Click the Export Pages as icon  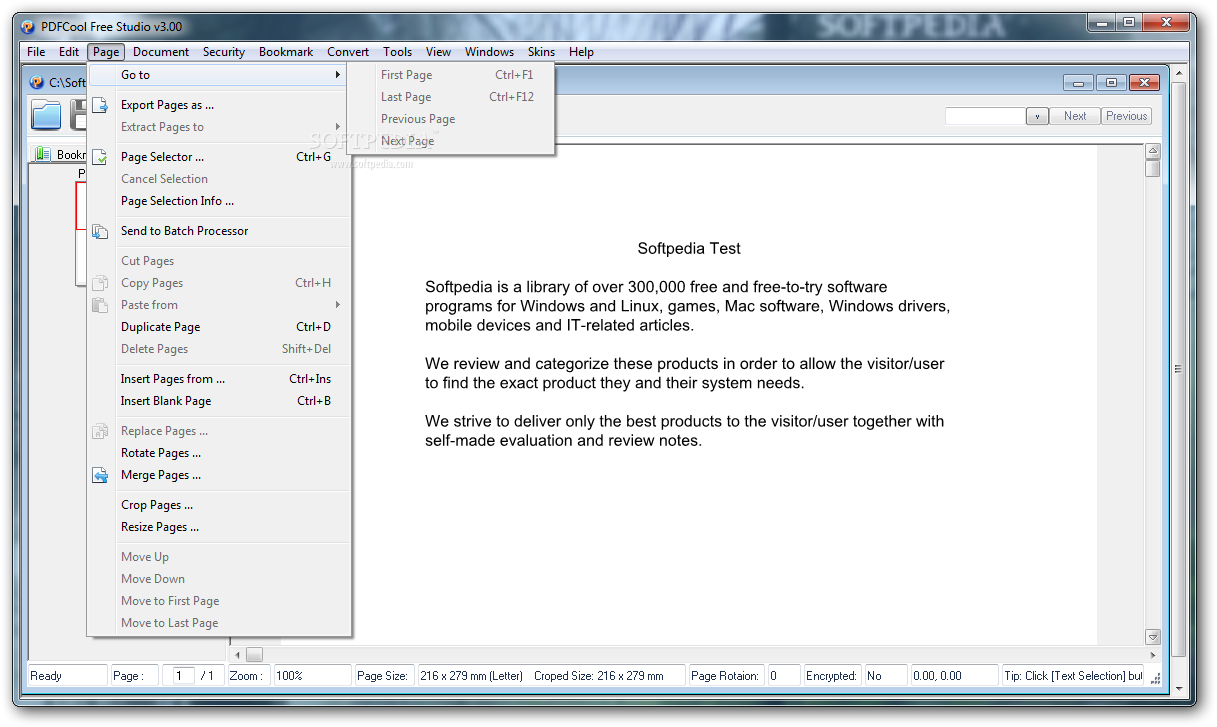tap(100, 104)
